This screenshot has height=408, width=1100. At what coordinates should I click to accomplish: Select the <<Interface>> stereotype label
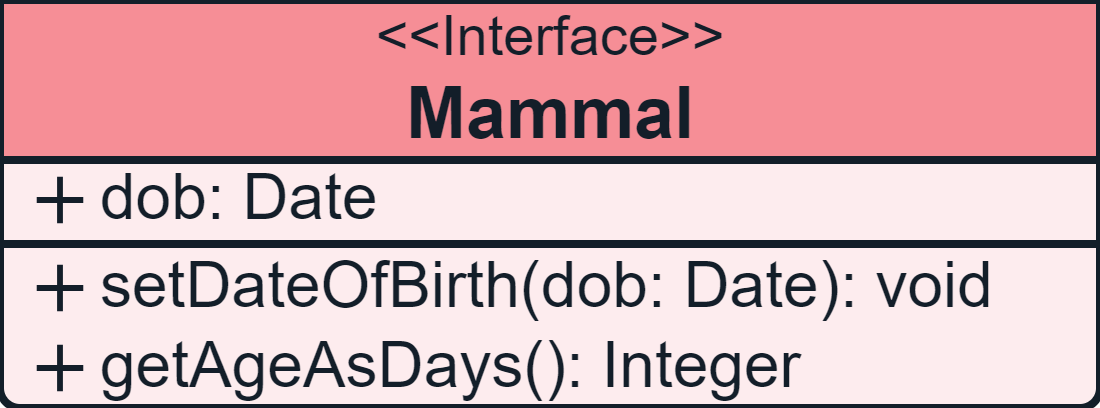point(549,38)
